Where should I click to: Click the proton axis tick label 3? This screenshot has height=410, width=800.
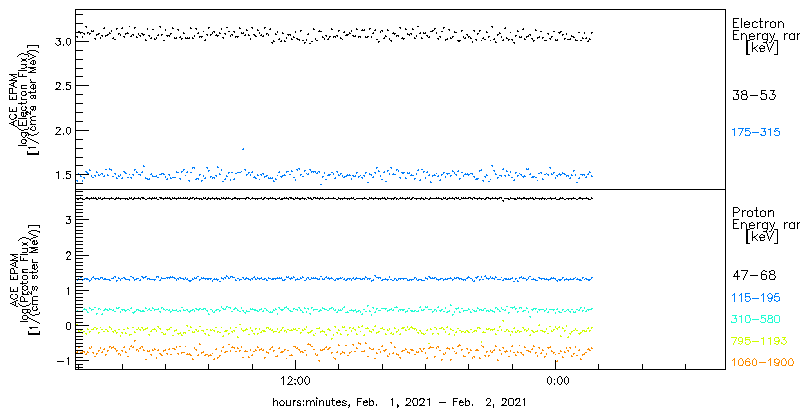point(67,220)
